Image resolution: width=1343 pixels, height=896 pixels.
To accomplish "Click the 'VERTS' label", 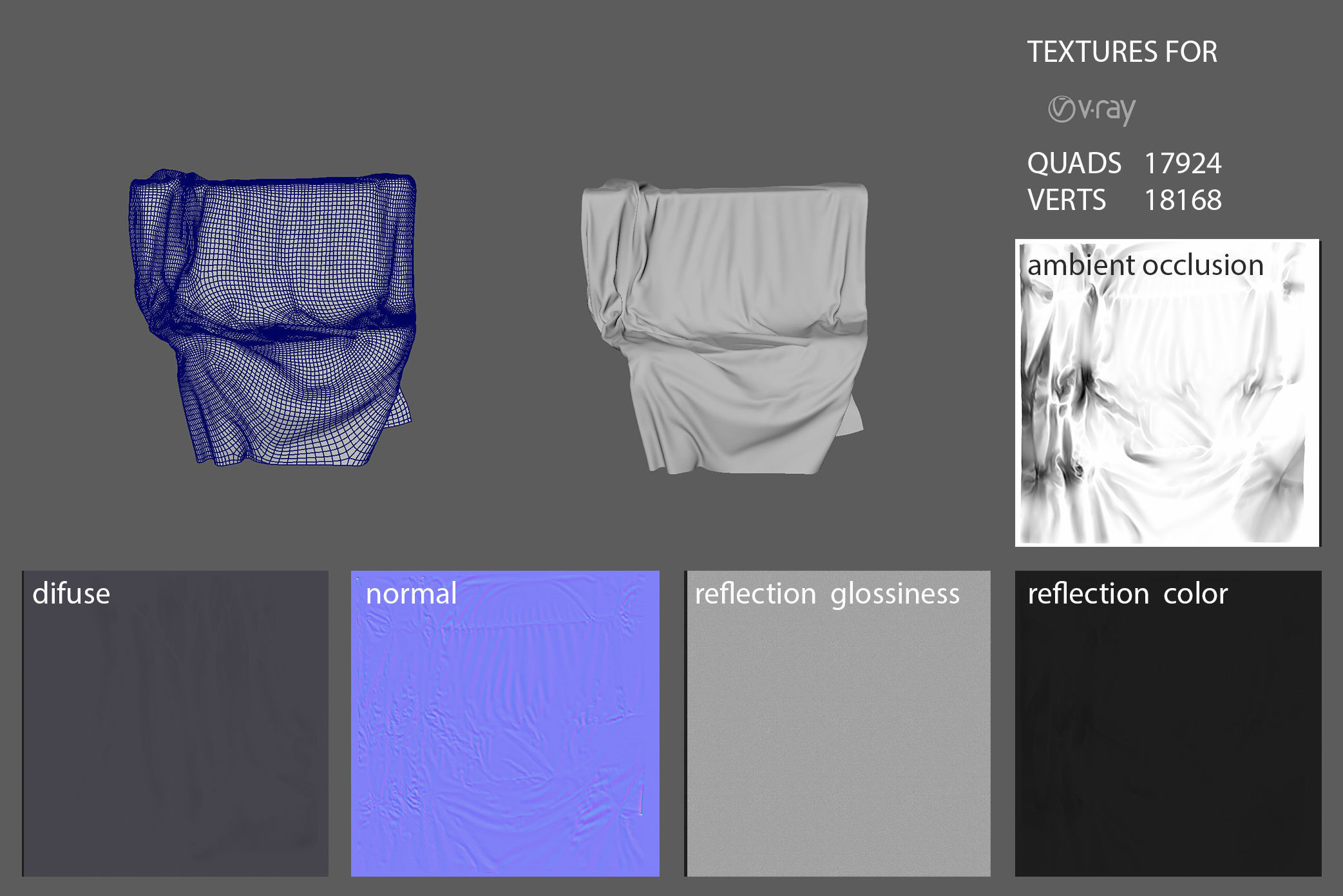I will (1067, 200).
